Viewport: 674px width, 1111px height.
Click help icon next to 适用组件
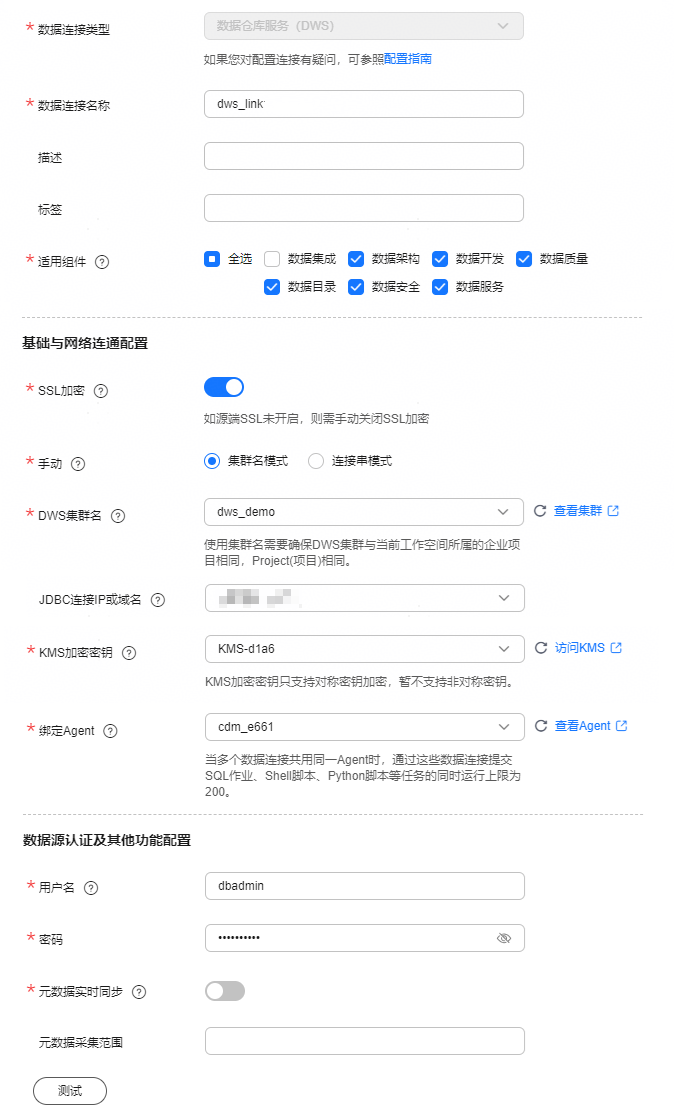coord(102,262)
